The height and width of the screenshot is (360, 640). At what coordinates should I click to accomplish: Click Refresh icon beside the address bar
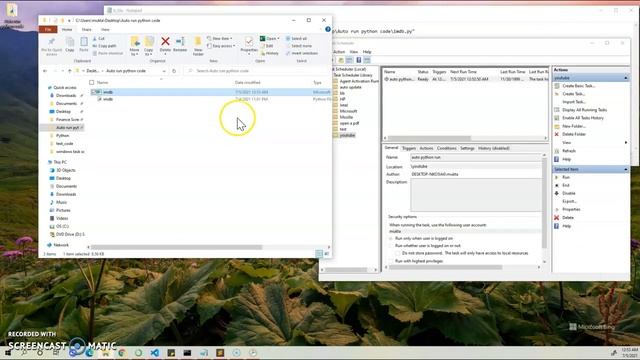[174, 71]
